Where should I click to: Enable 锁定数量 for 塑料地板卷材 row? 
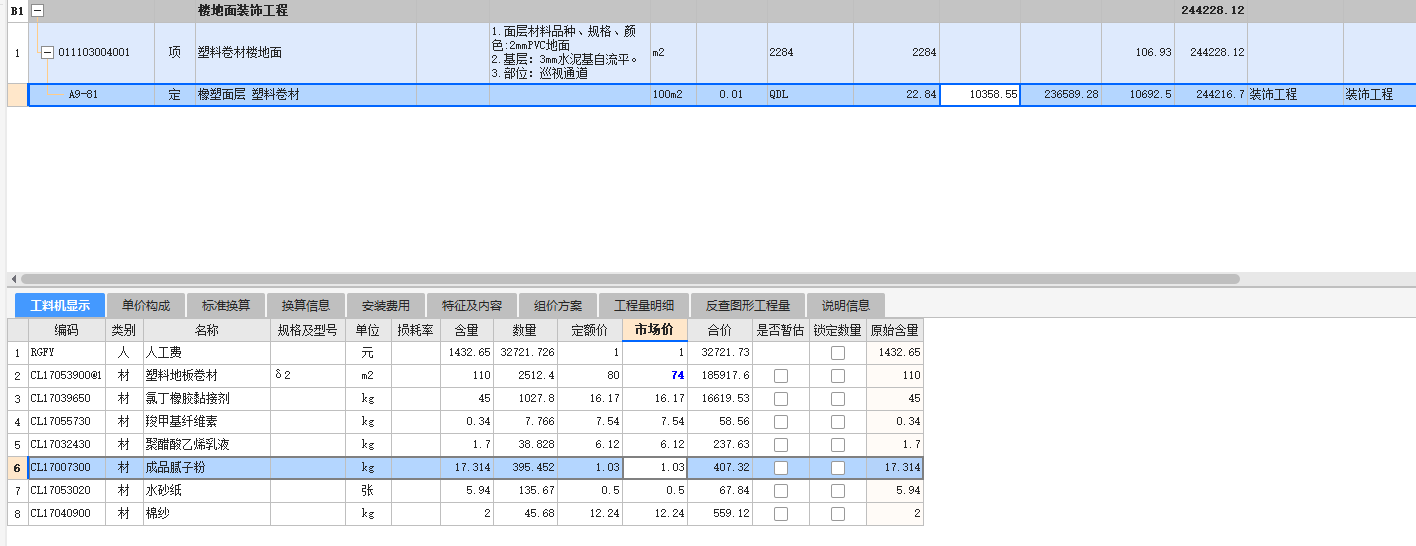click(x=838, y=375)
